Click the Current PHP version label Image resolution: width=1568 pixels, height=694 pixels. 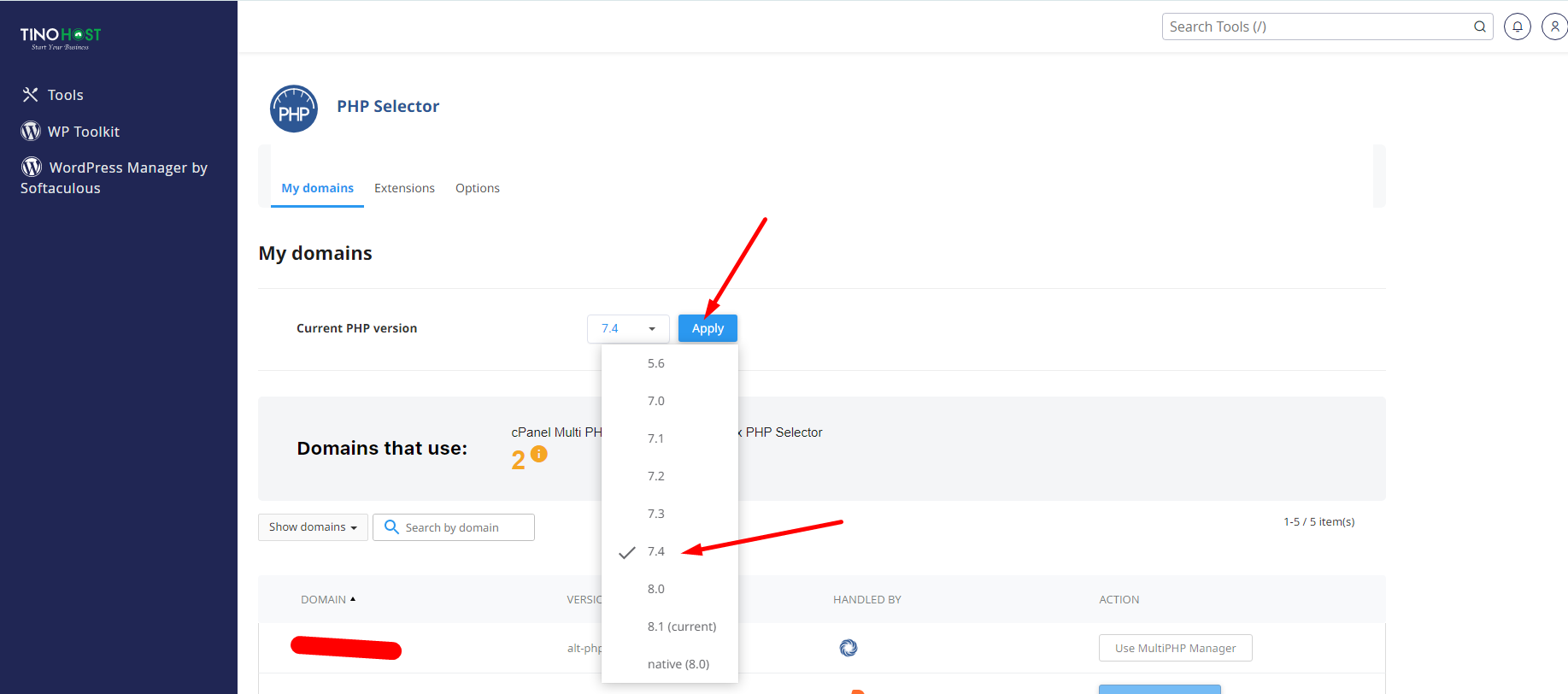tap(357, 328)
